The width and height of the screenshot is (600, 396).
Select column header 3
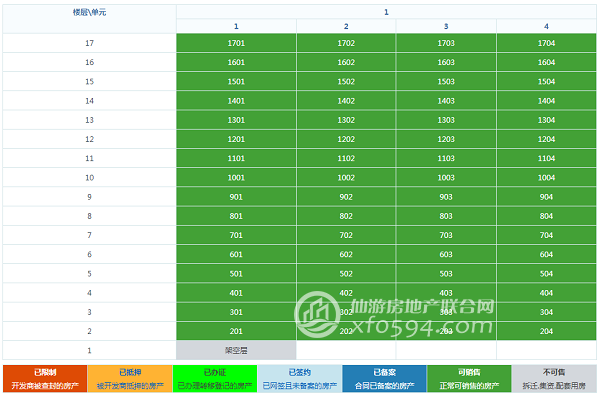tap(446, 26)
